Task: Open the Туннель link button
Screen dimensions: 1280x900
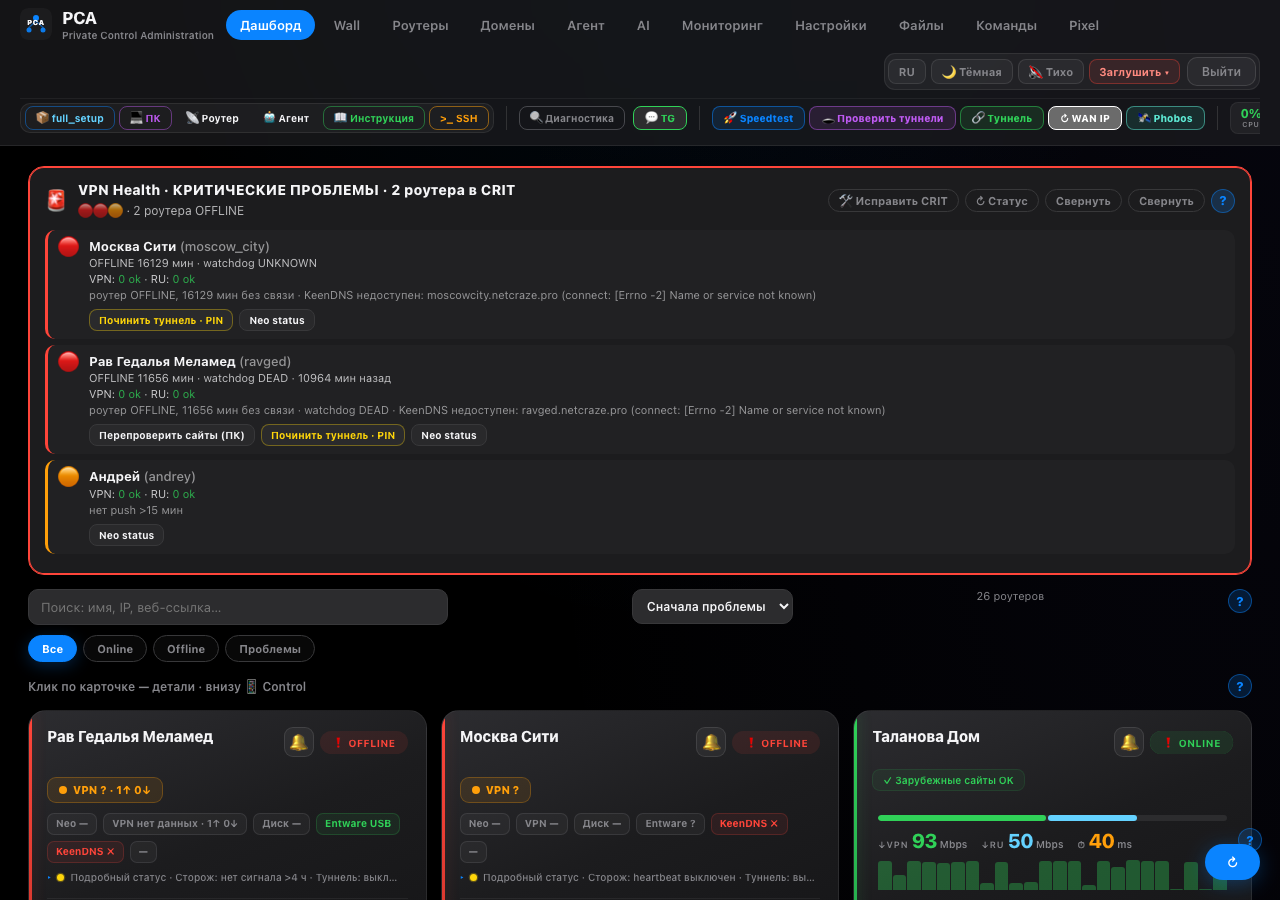Action: (x=1002, y=118)
